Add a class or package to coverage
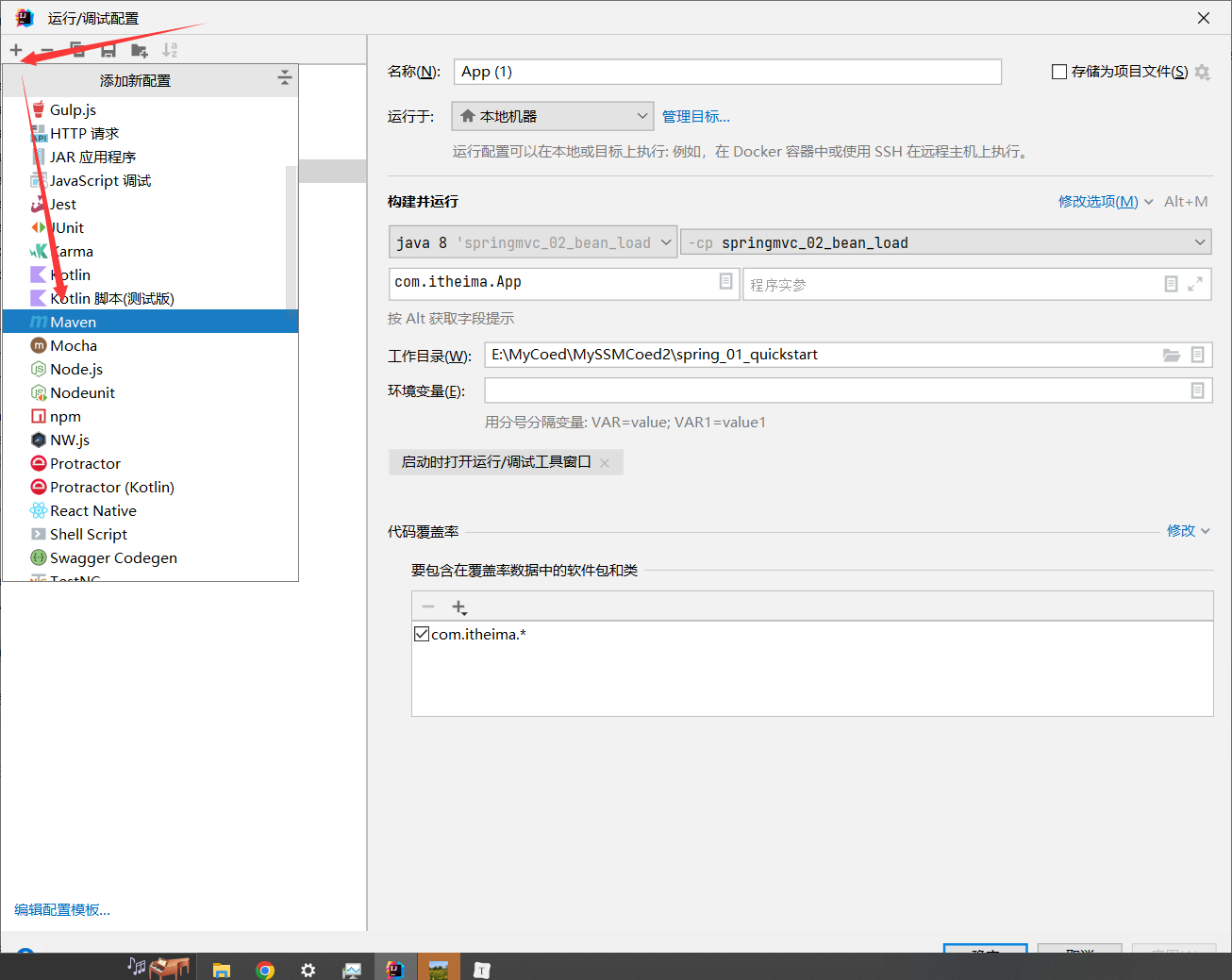 [x=459, y=607]
